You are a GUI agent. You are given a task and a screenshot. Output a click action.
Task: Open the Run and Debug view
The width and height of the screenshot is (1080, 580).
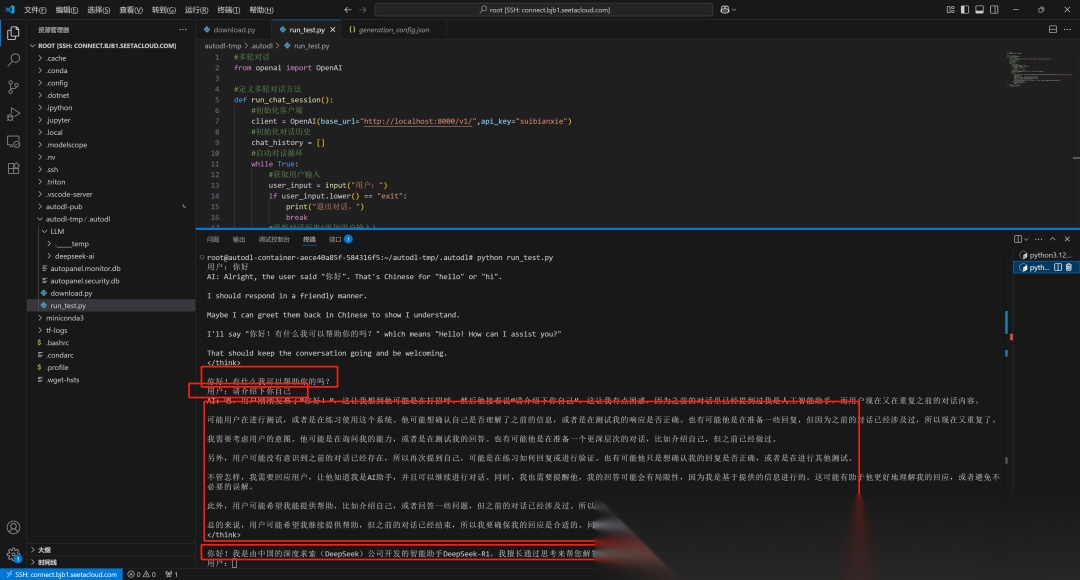tap(13, 114)
